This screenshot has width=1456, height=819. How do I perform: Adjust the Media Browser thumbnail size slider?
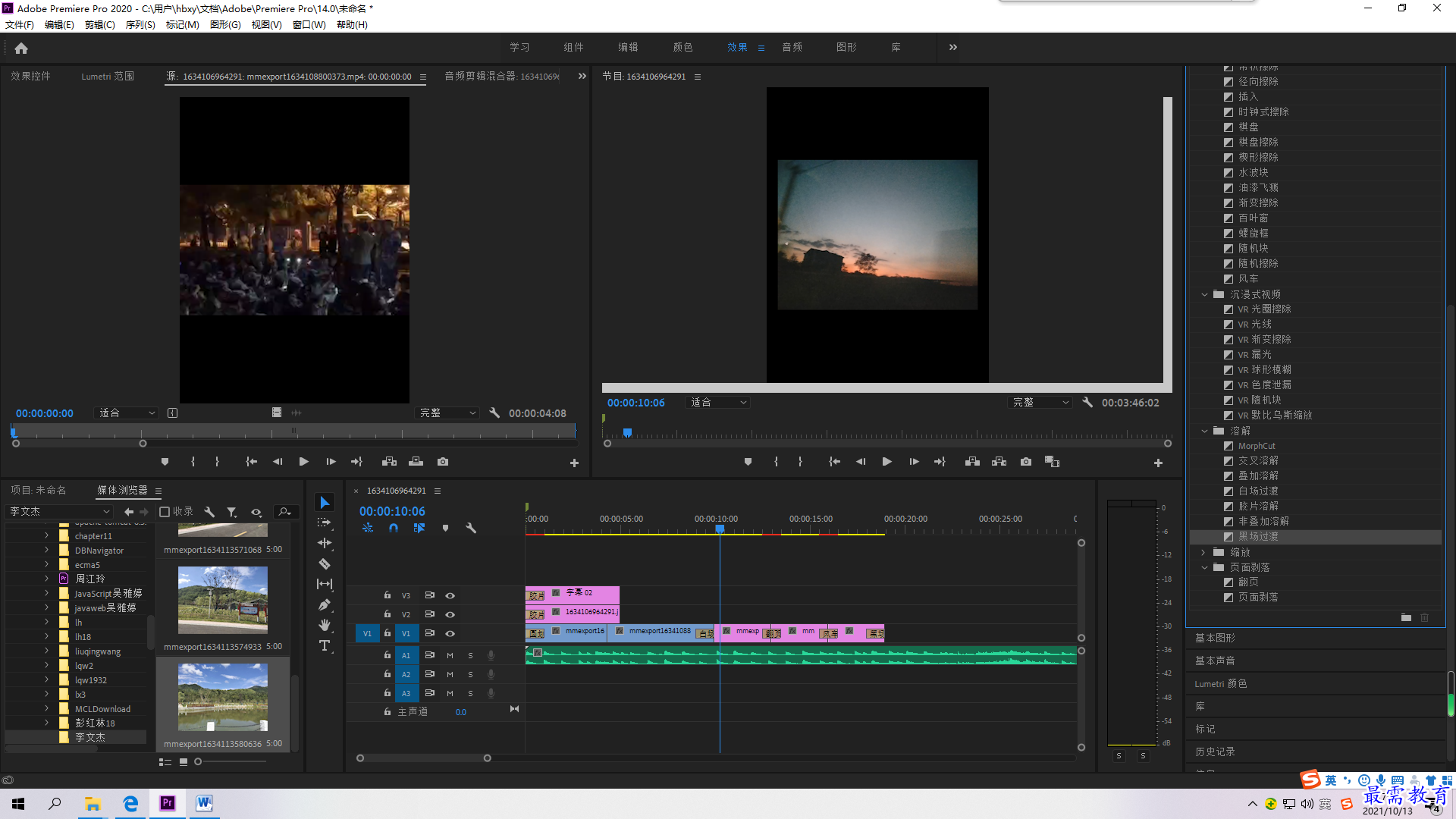(198, 761)
